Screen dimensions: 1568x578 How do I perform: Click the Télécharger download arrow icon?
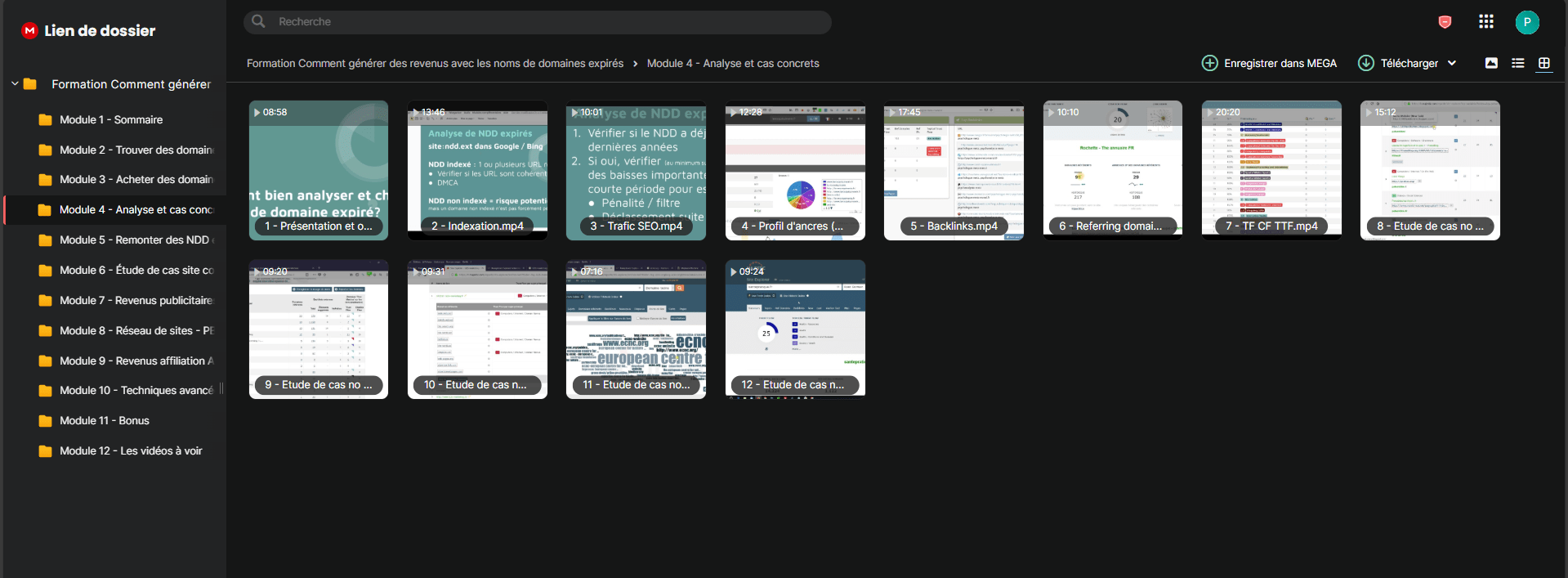tap(1365, 63)
